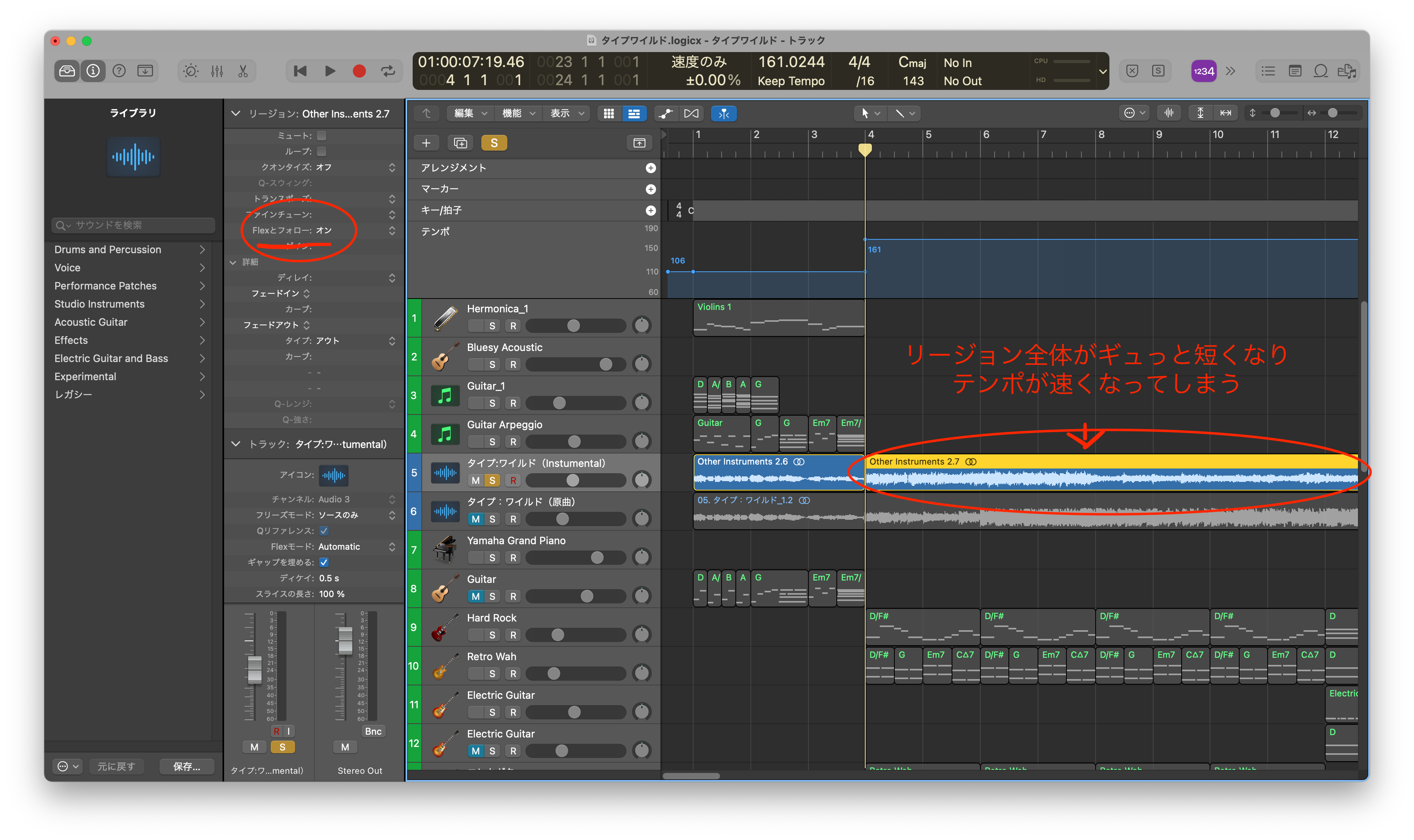Click the 保存... button in library
Viewport: 1414px width, 840px height.
tap(186, 766)
